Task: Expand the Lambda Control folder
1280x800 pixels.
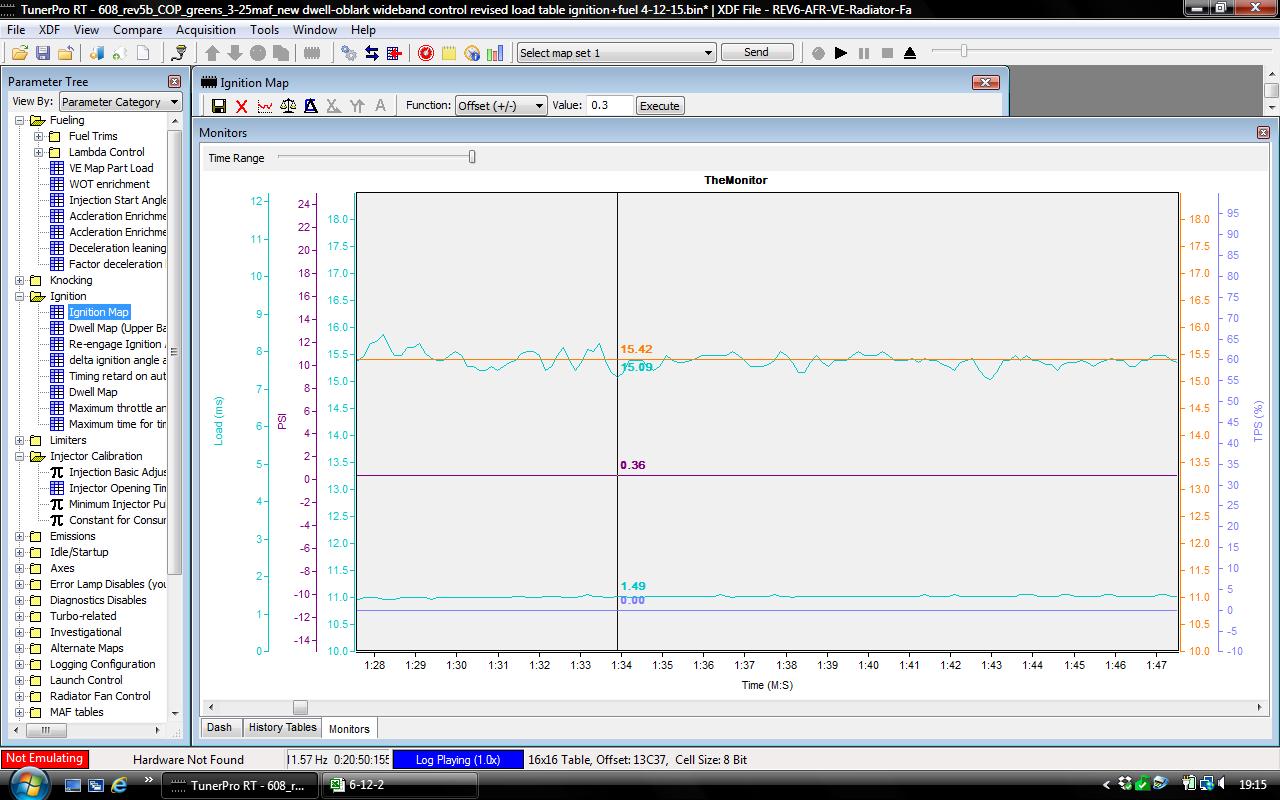Action: 38,152
